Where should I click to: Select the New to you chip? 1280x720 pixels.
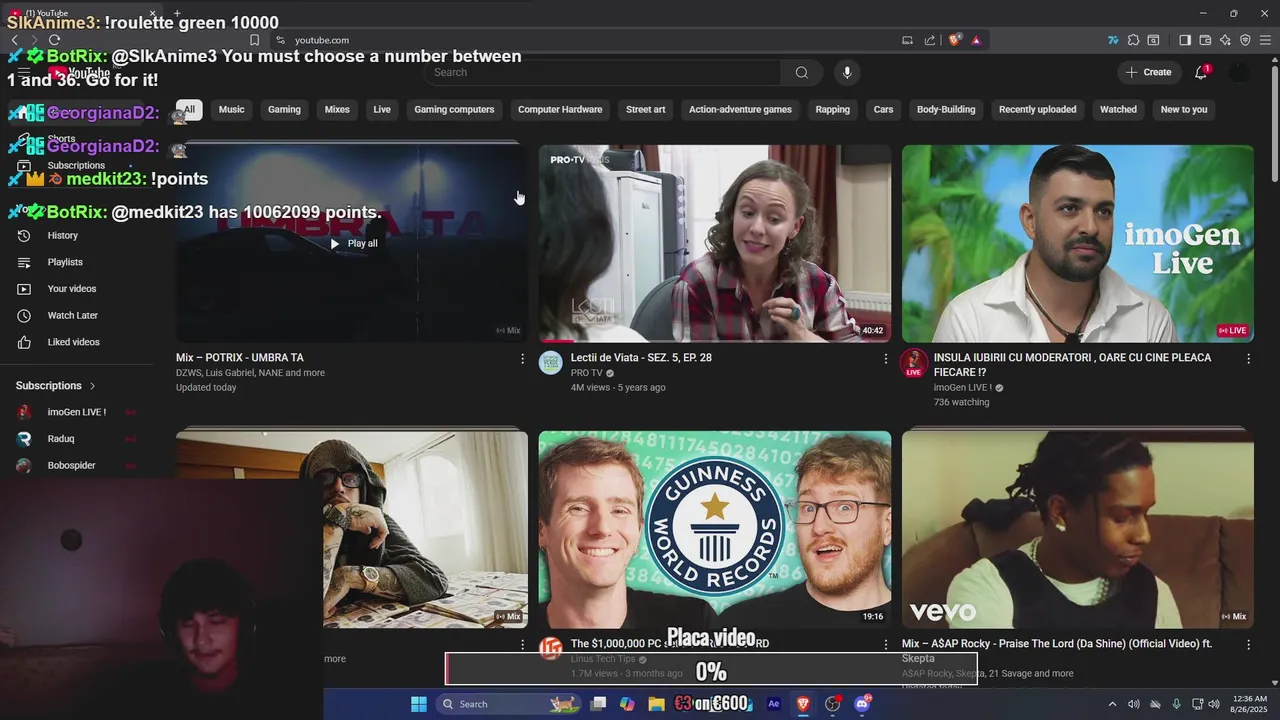point(1184,110)
